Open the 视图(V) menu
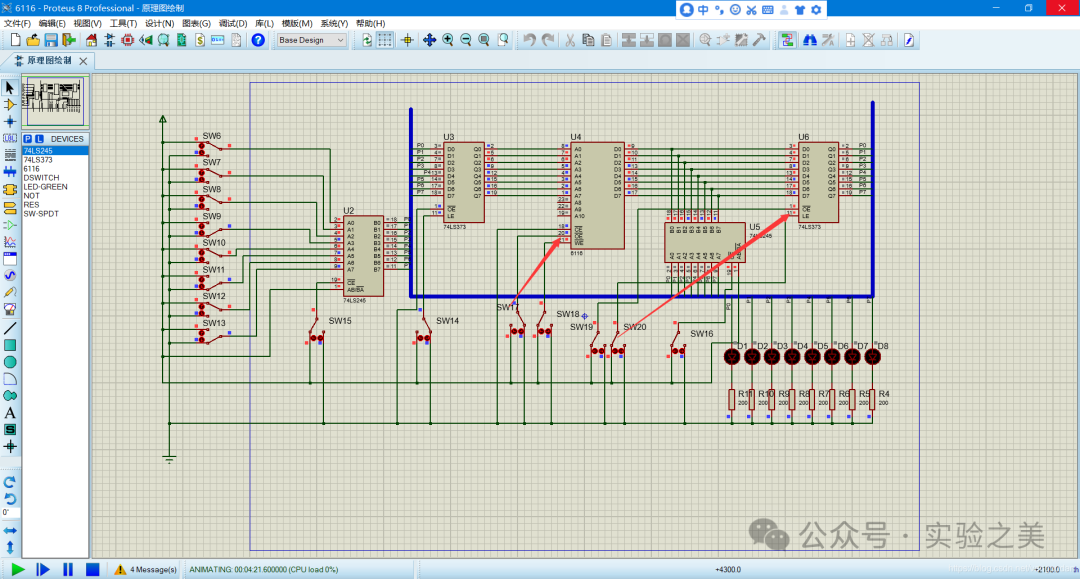This screenshot has width=1080, height=579. tap(87, 23)
